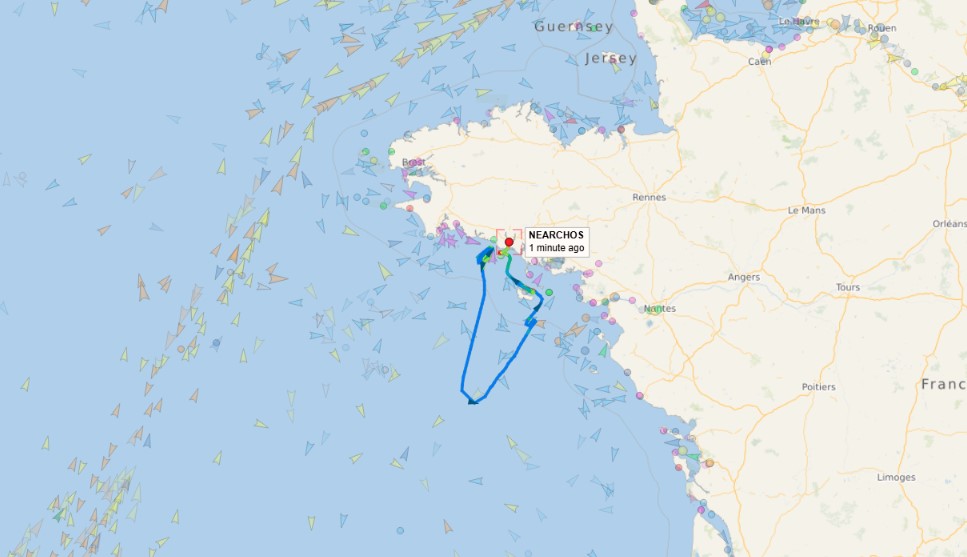
Task: Click the Orléans city label
Action: [x=950, y=223]
